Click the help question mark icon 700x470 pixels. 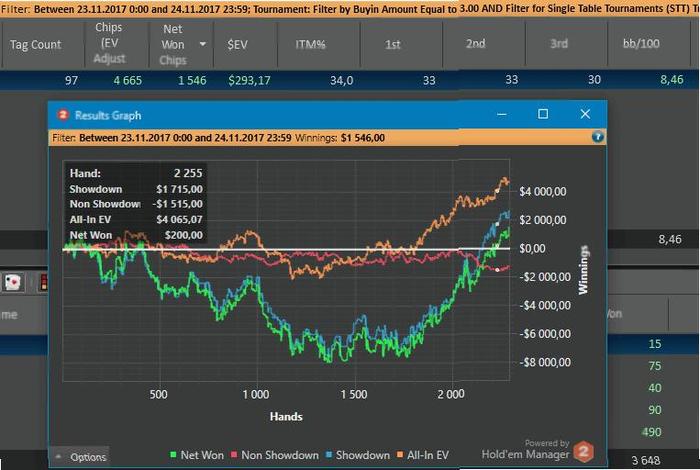pyautogui.click(x=597, y=137)
